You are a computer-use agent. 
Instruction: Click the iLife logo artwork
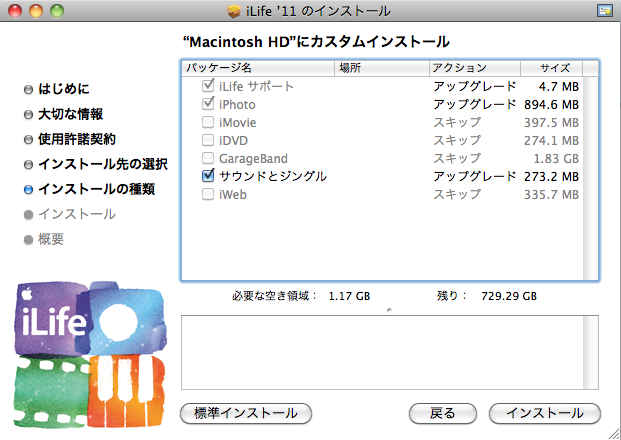coord(90,355)
